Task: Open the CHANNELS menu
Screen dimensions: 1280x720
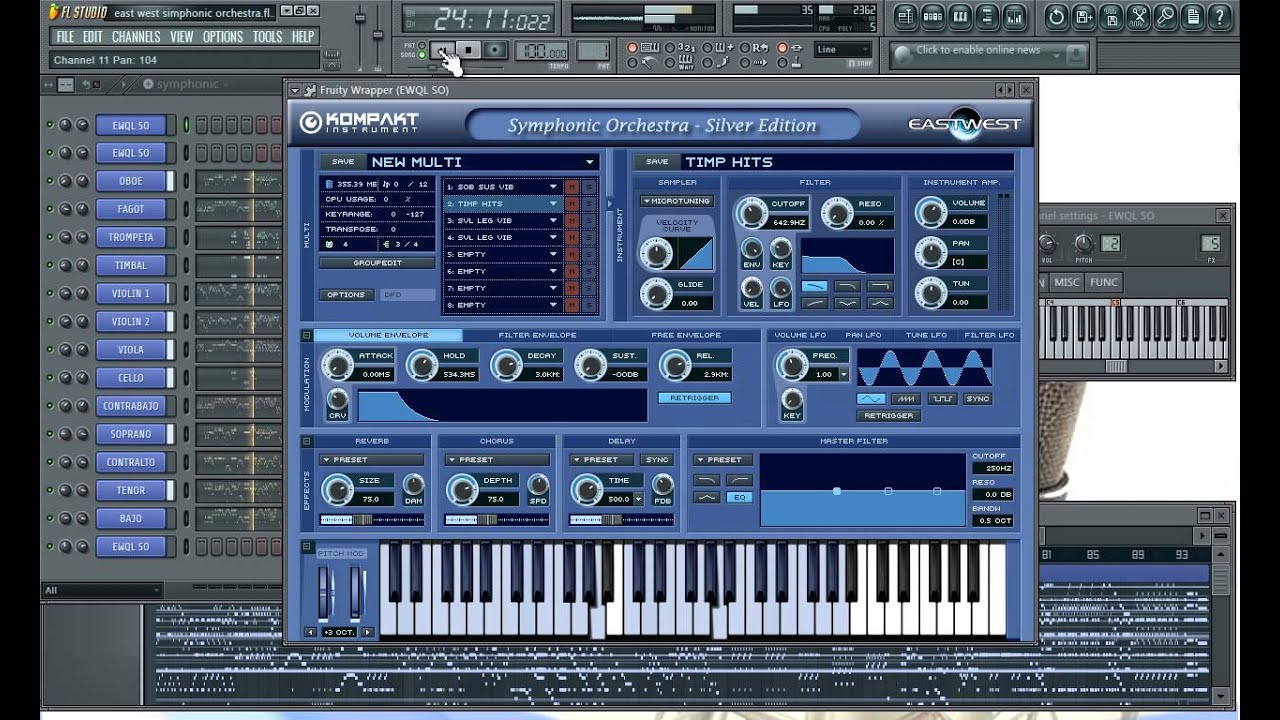Action: pos(136,36)
